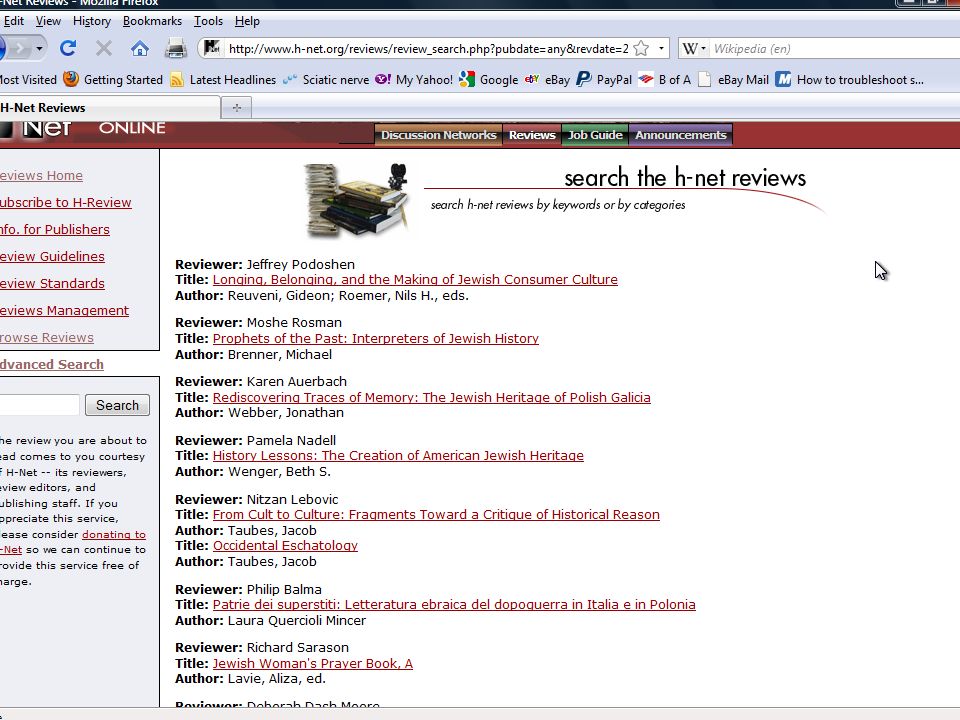Screen dimensions: 960x720
Task: Open the View menu
Action: 48,21
